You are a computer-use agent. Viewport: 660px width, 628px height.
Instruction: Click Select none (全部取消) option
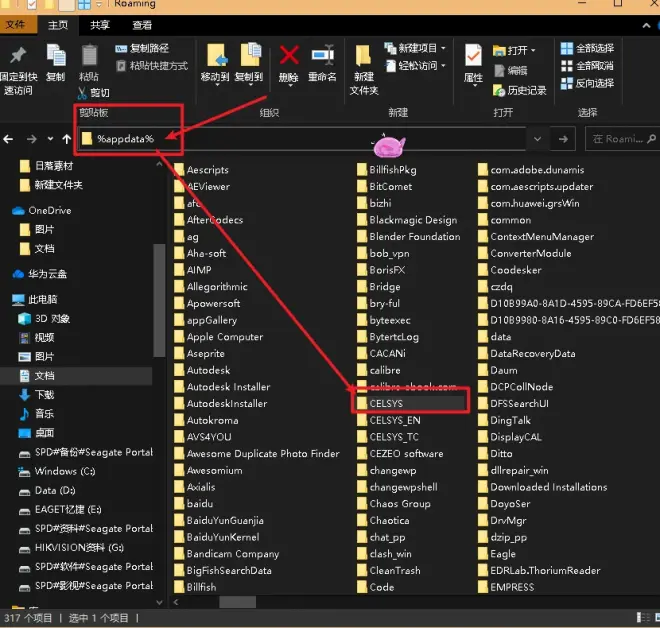point(588,66)
